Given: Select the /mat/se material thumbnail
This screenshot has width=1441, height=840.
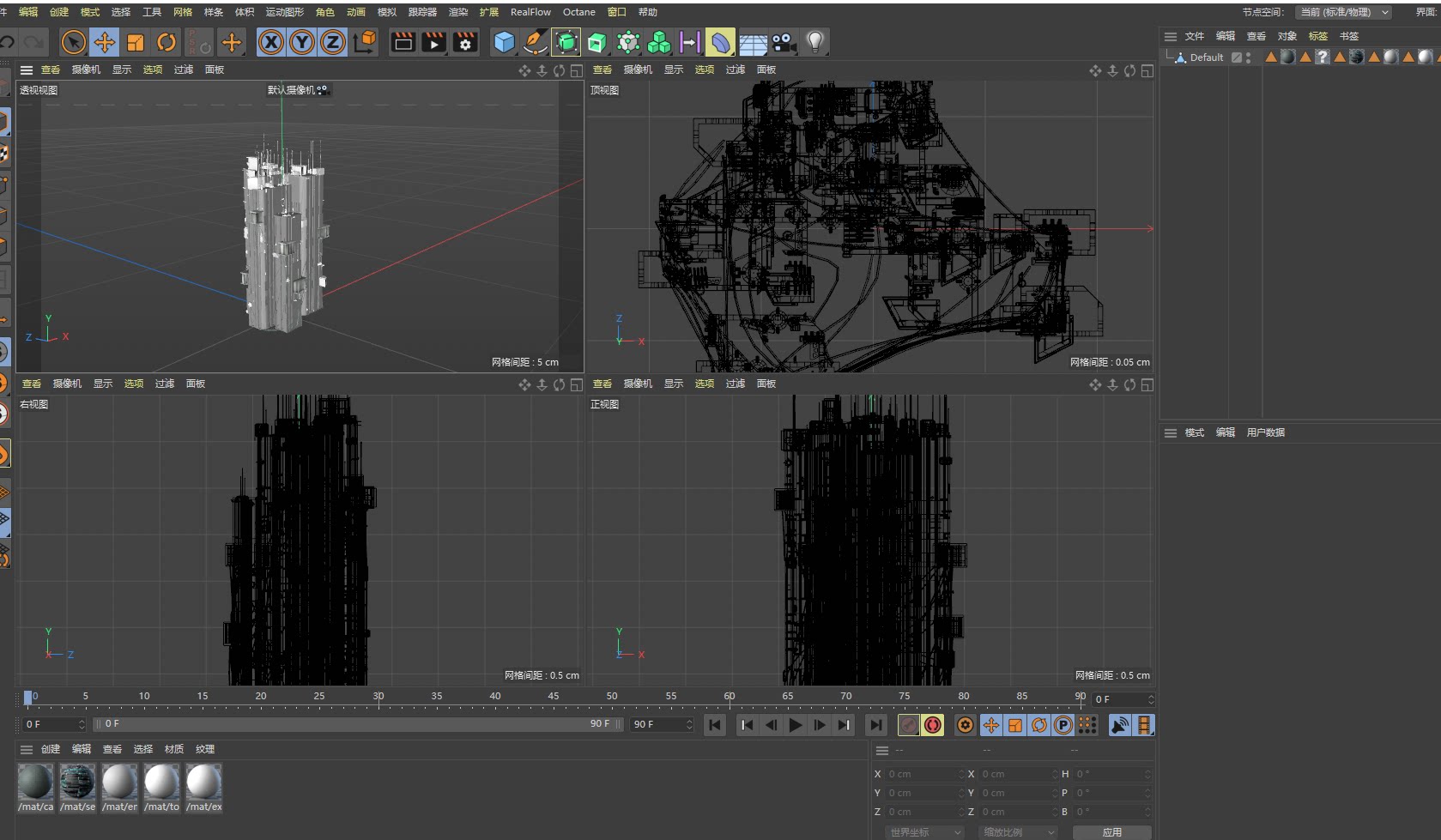Looking at the screenshot, I should tap(77, 783).
